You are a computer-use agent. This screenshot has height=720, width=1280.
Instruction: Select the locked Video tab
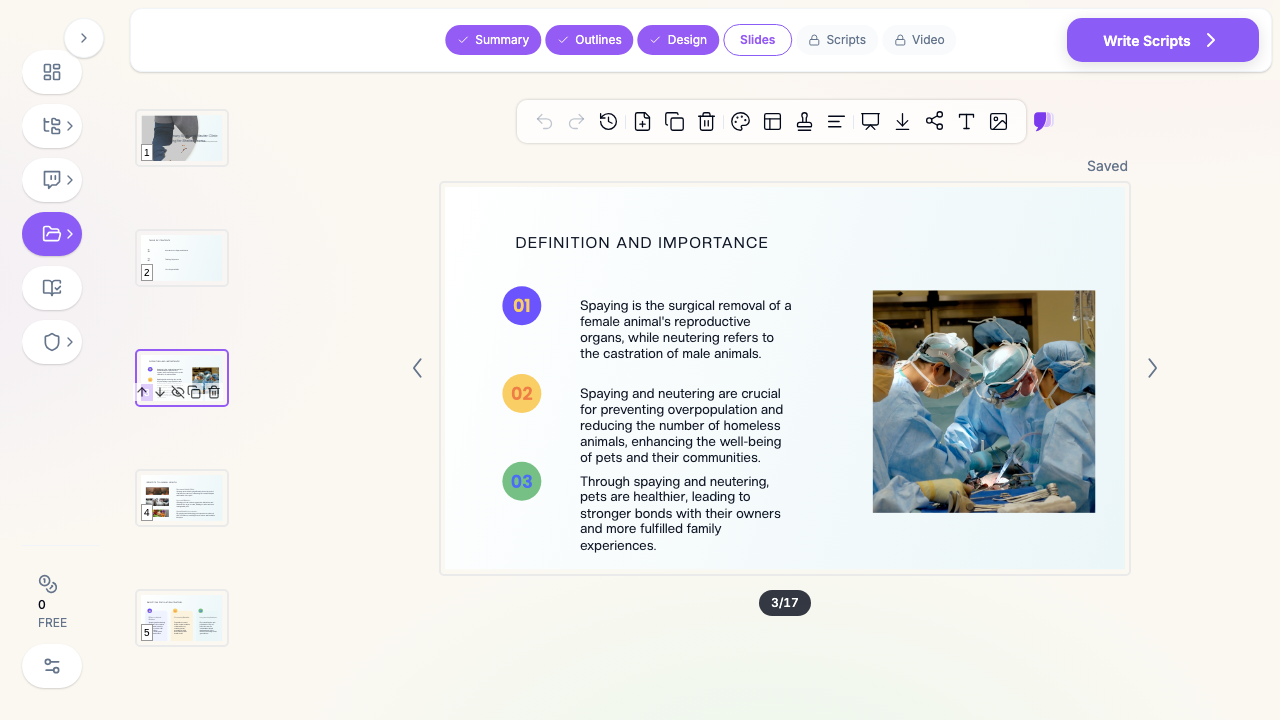919,40
